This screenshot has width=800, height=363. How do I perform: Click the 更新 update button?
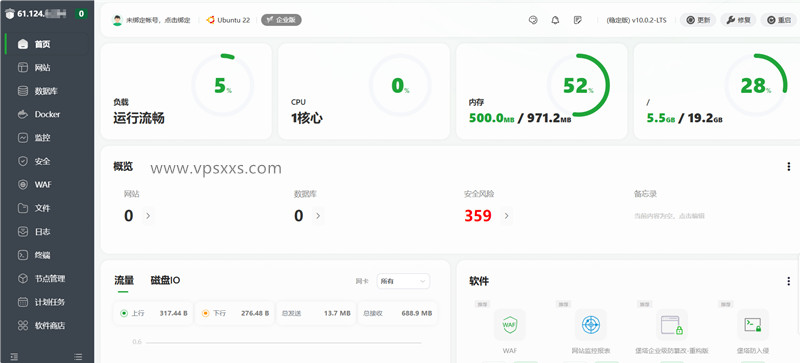698,20
